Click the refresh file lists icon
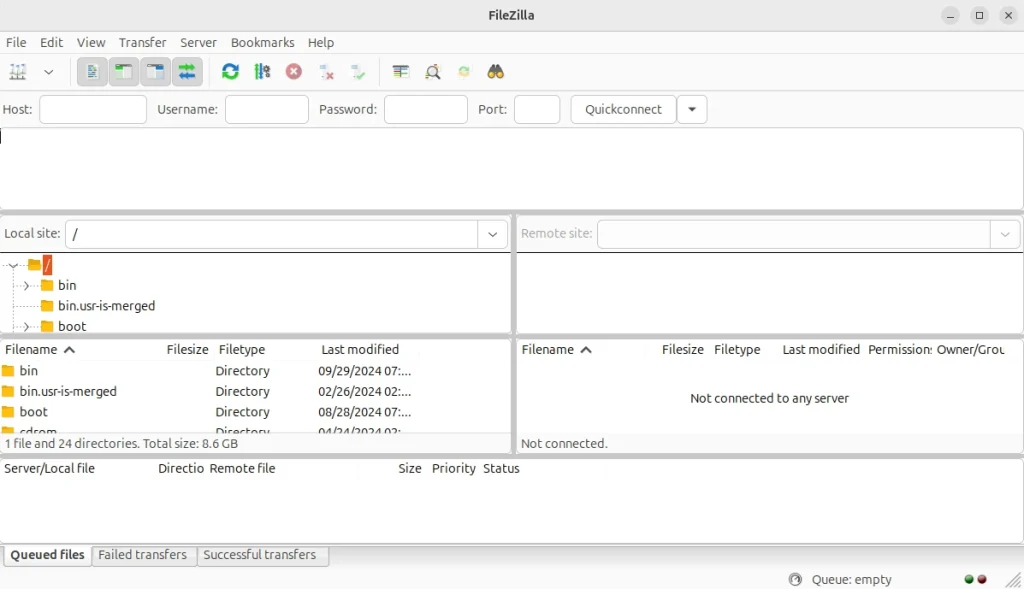The height and width of the screenshot is (589, 1024). [230, 72]
